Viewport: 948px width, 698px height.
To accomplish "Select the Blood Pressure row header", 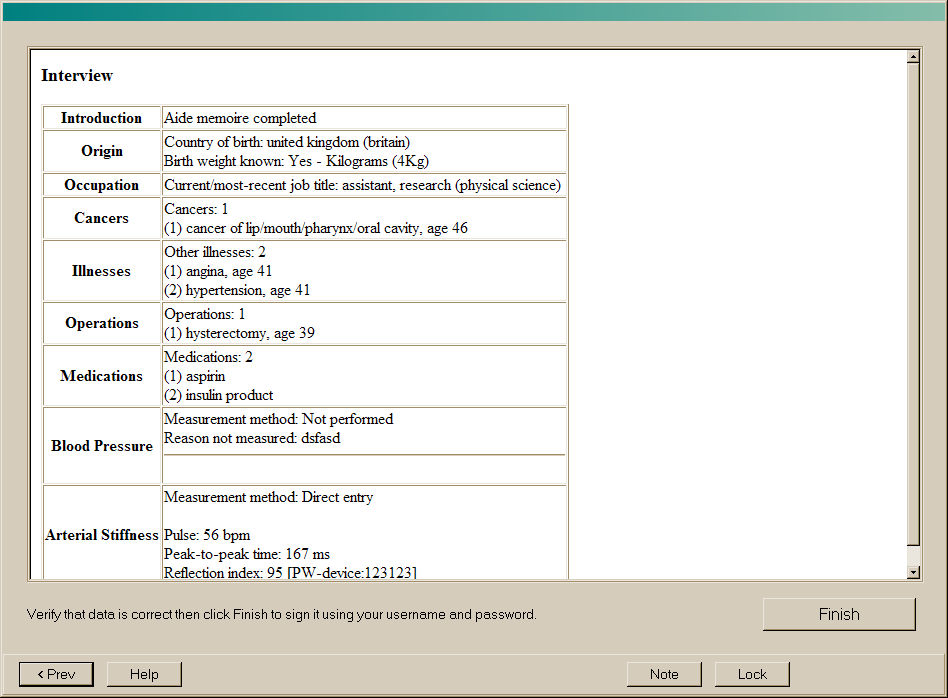I will point(102,446).
